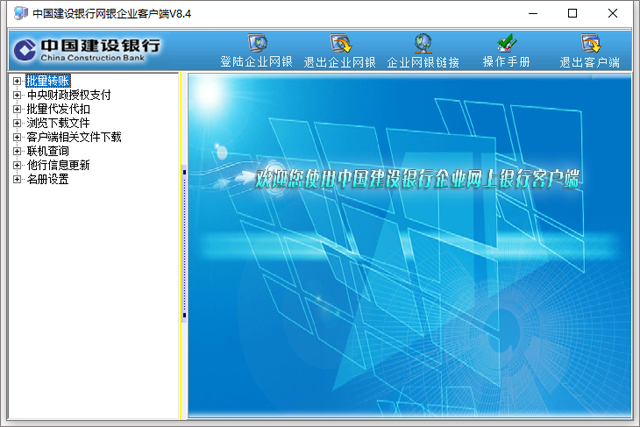The width and height of the screenshot is (640, 427).
Task: Click the 退出企业网银 text label
Action: (340, 62)
